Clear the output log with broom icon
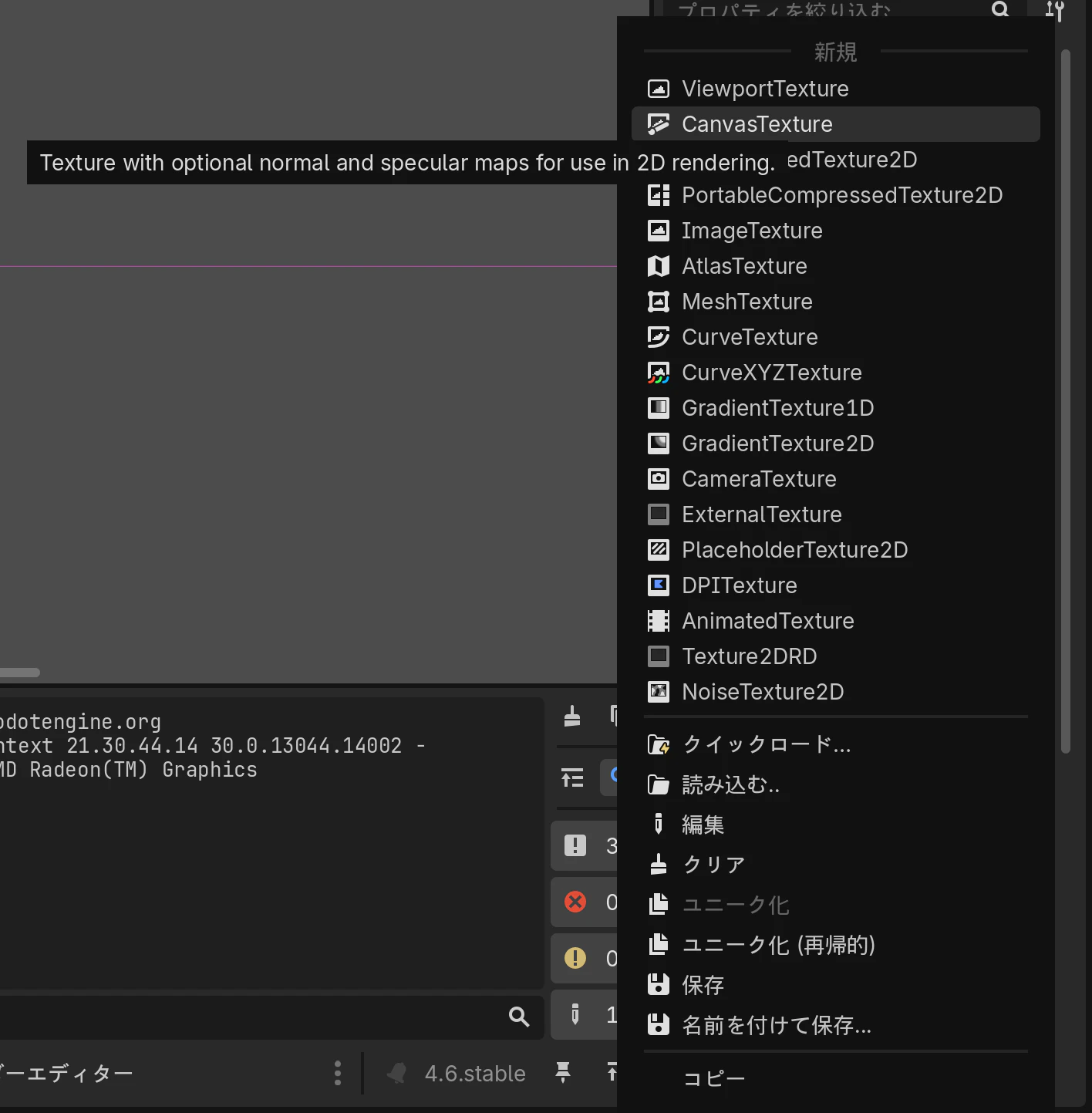 point(572,717)
